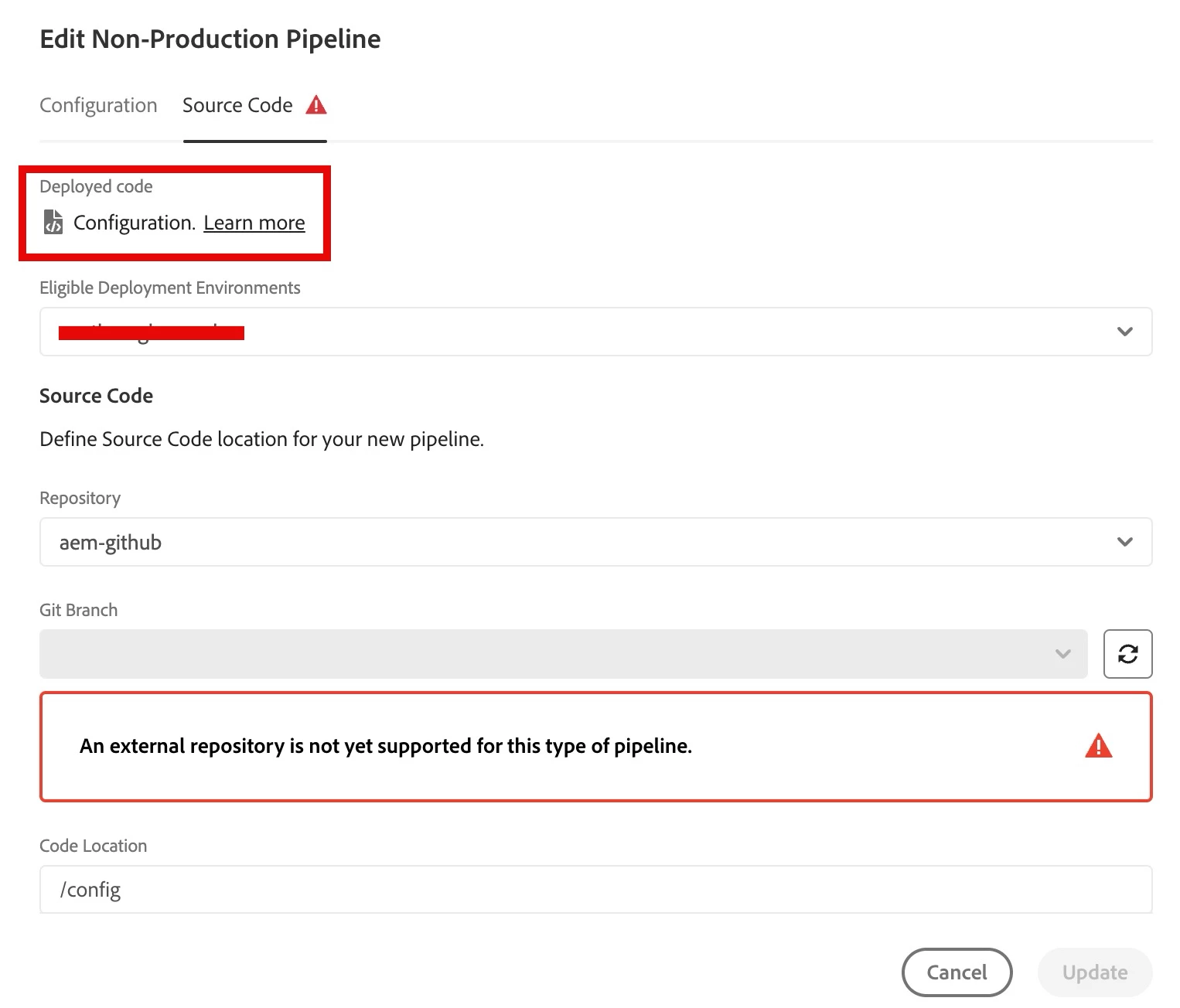Switch to the Configuration tab
1180x1008 pixels.
click(98, 105)
